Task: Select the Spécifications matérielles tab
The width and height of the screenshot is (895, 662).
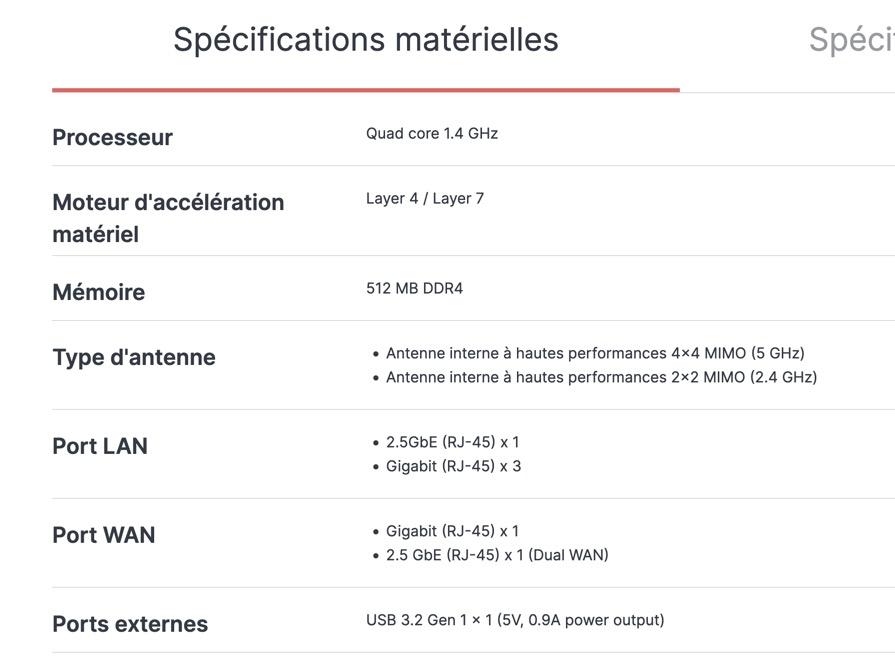Action: coord(365,40)
